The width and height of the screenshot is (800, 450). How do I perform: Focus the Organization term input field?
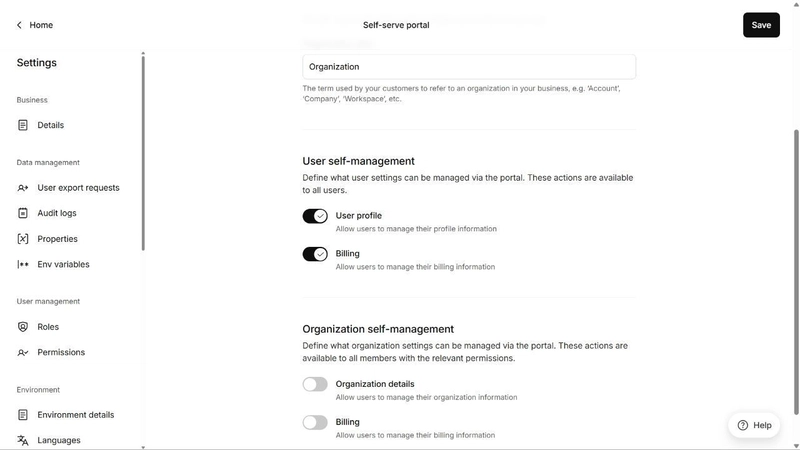(469, 67)
